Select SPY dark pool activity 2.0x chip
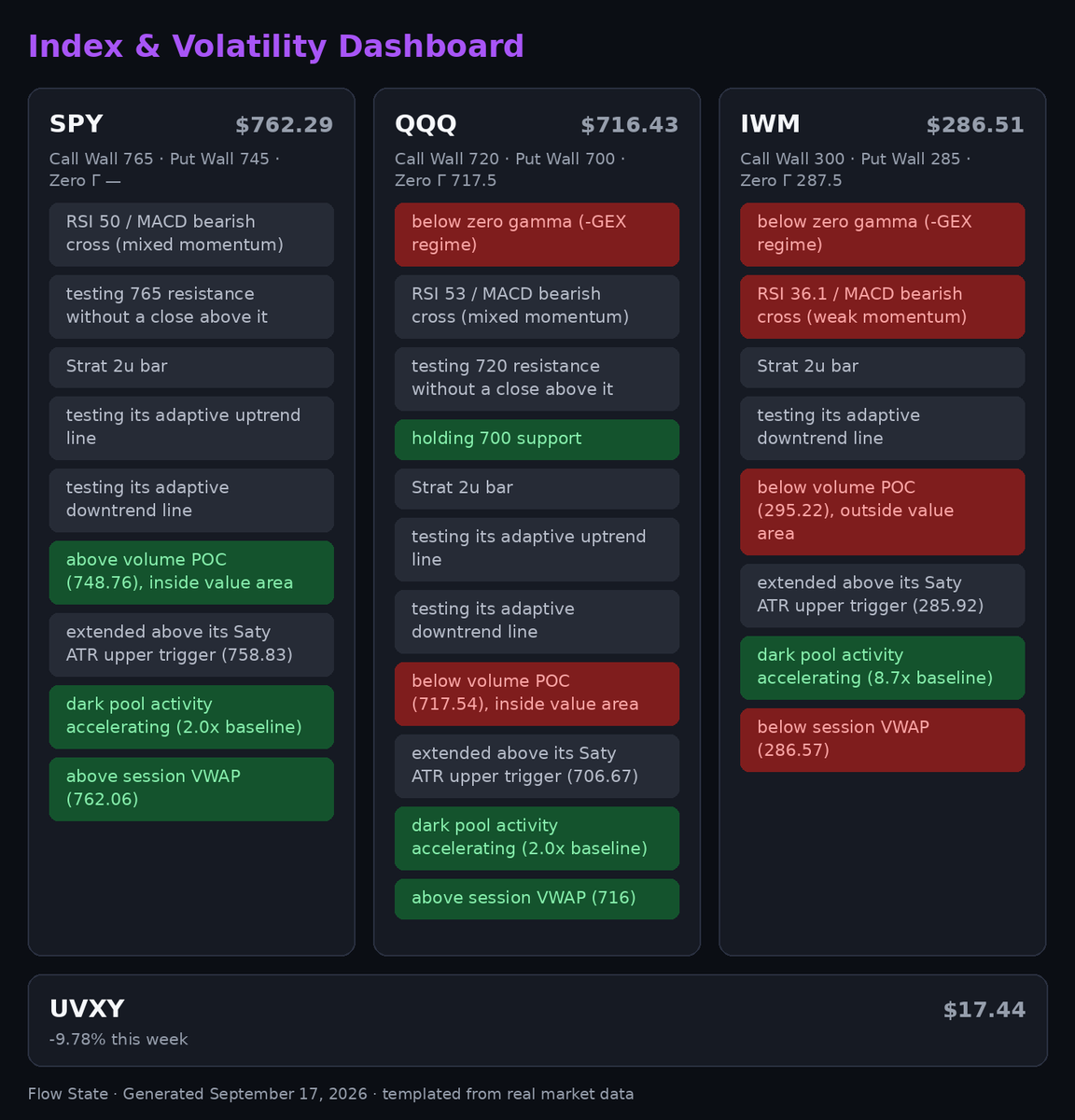Image resolution: width=1075 pixels, height=1120 pixels. tap(191, 717)
